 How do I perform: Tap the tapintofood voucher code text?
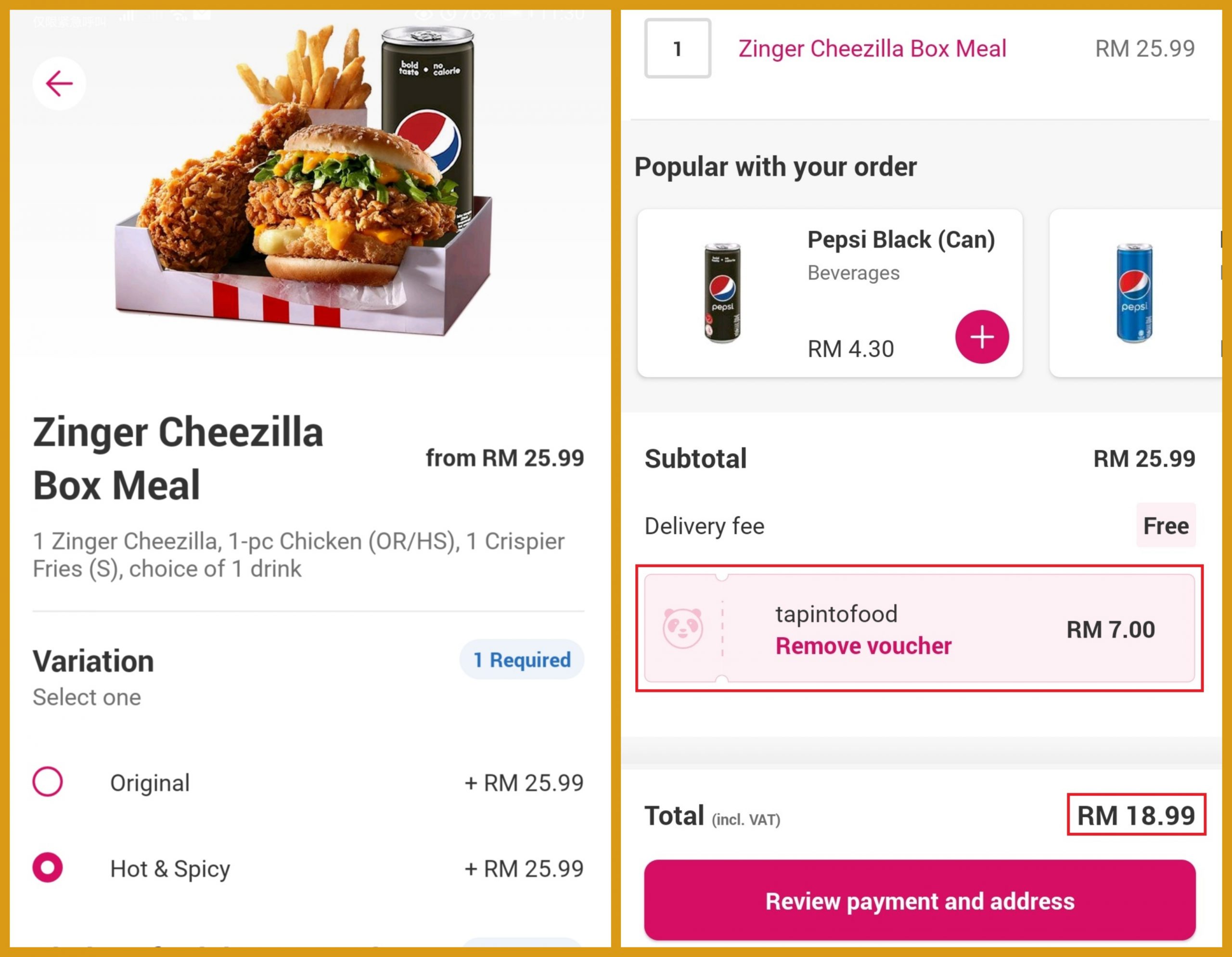pos(836,614)
